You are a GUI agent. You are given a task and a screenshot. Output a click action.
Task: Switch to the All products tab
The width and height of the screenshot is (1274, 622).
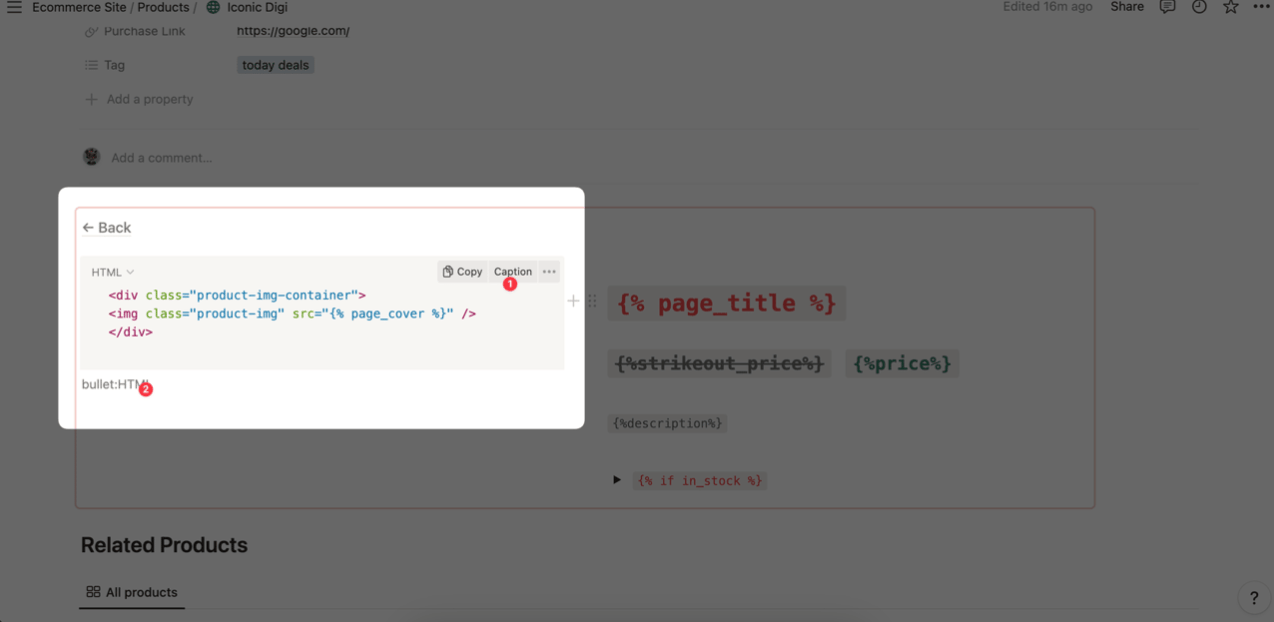pos(132,592)
